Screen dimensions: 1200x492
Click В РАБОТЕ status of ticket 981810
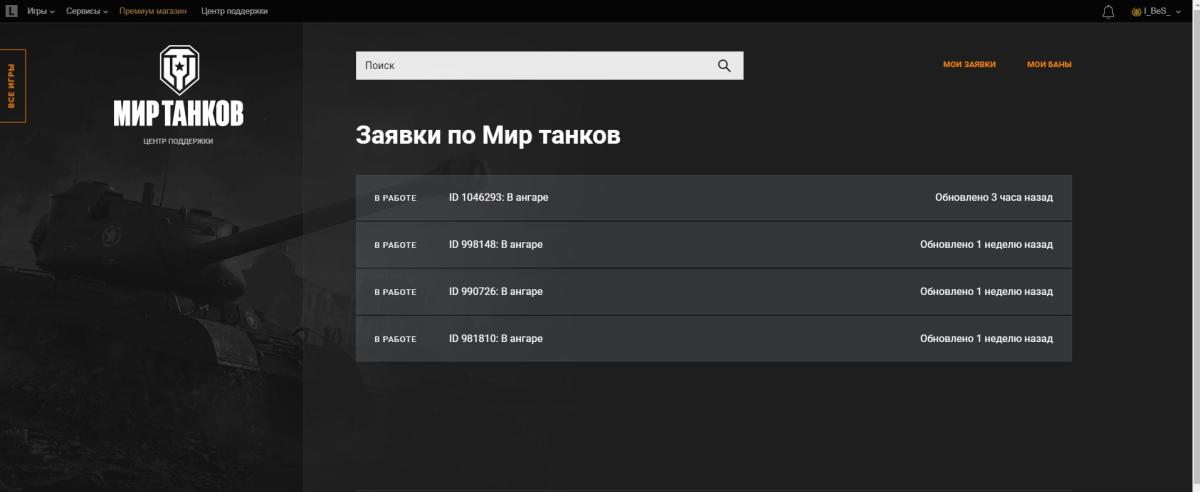[x=395, y=339]
